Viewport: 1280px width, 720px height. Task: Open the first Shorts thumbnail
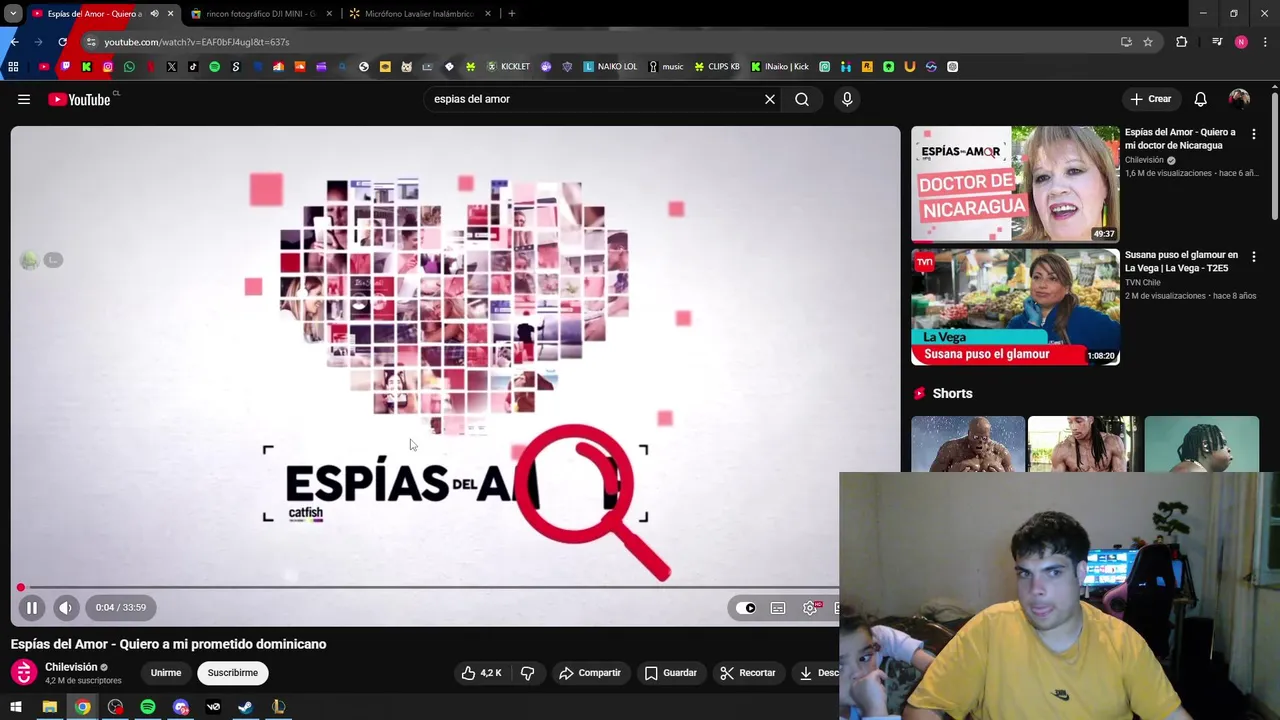click(x=968, y=444)
